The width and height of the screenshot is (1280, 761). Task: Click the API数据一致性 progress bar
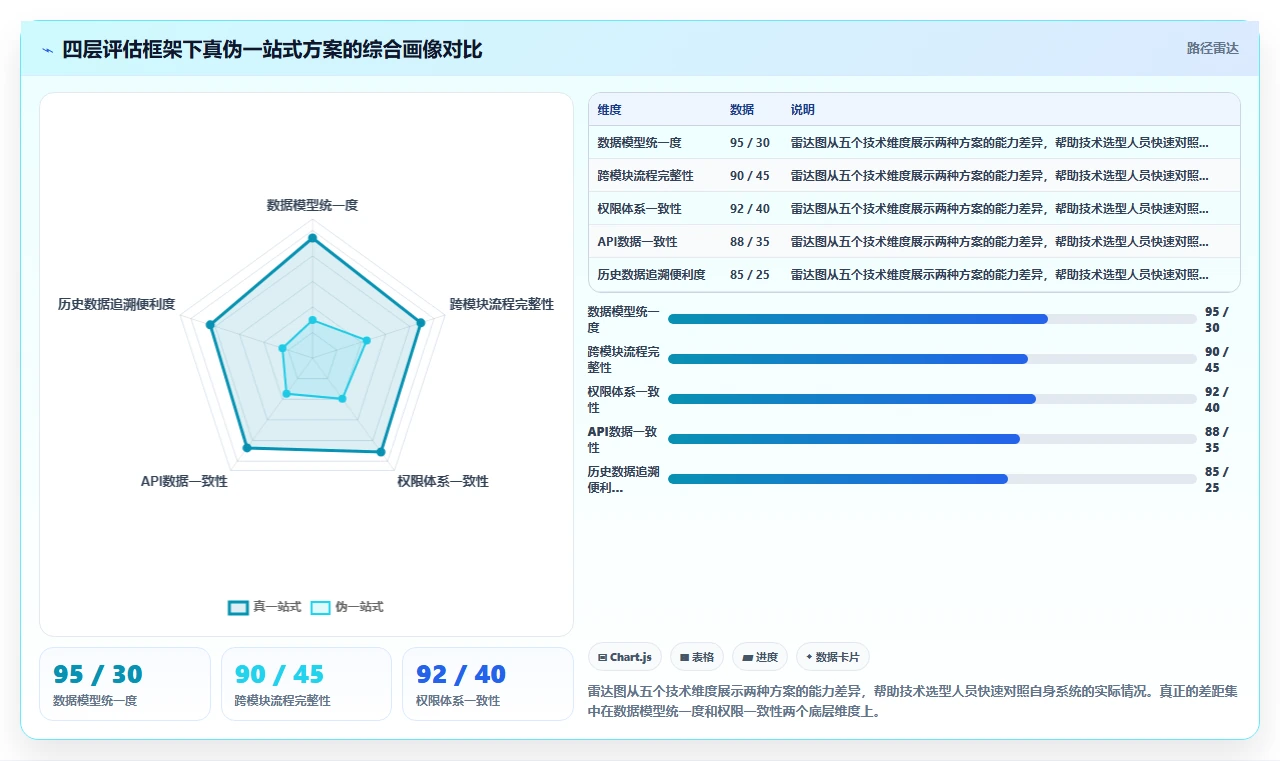click(932, 439)
